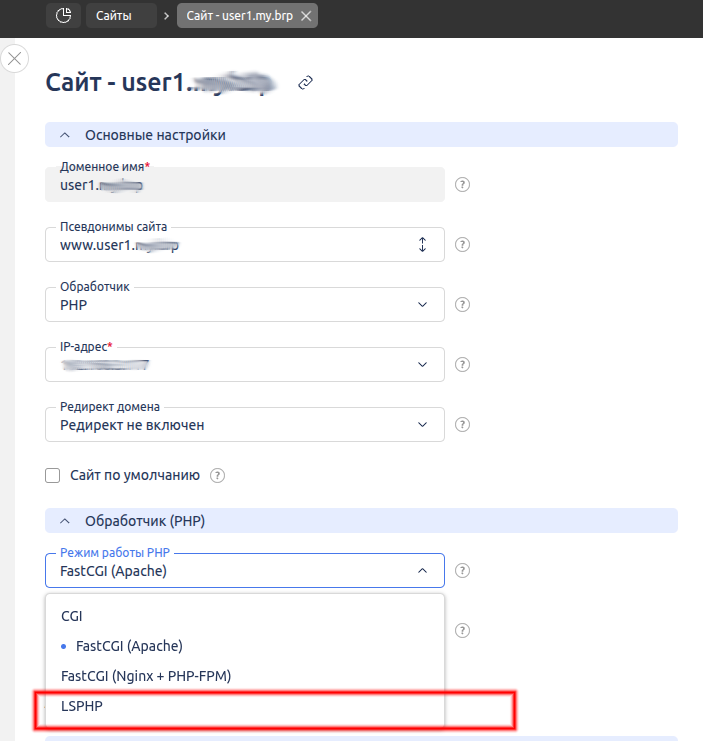This screenshot has height=741, width=703.
Task: Click the dashboard pie-chart icon
Action: (x=63, y=15)
